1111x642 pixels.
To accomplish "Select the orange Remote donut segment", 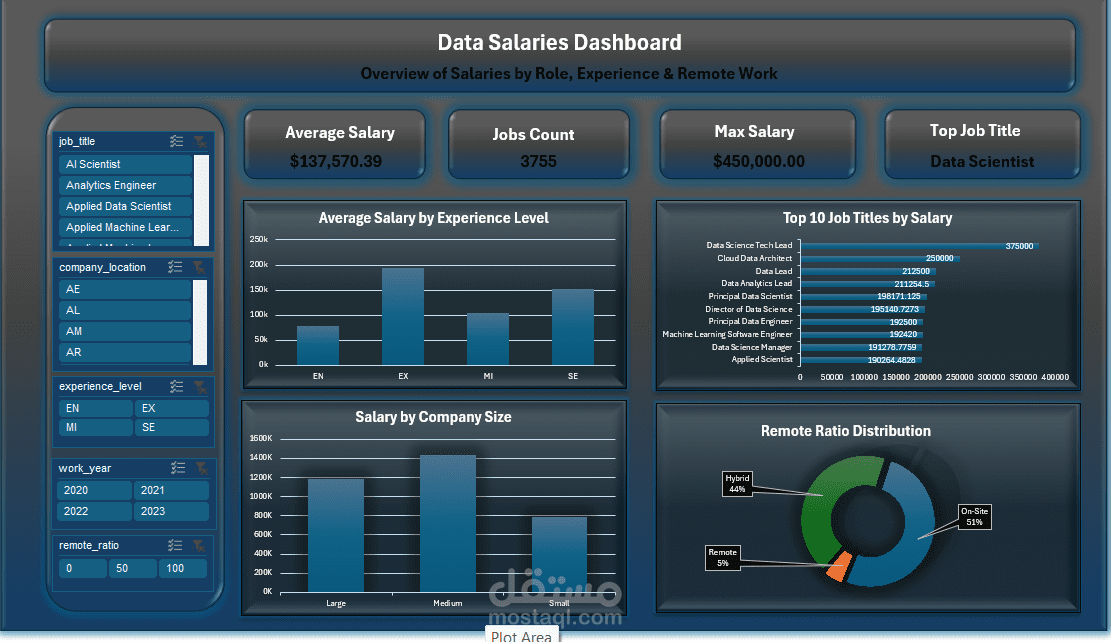I will pyautogui.click(x=839, y=567).
